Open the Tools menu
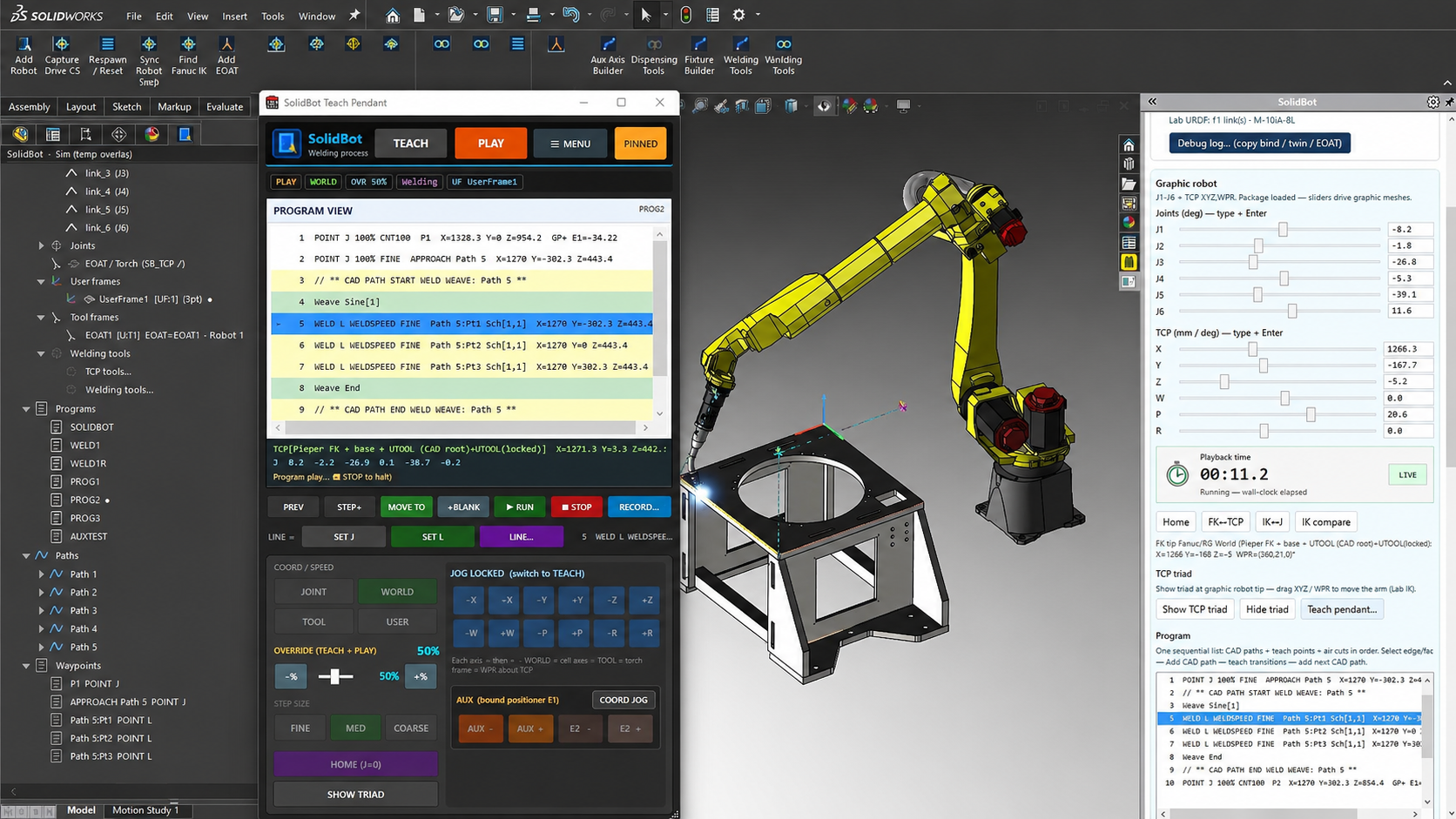Viewport: 1456px width, 819px height. tap(273, 16)
